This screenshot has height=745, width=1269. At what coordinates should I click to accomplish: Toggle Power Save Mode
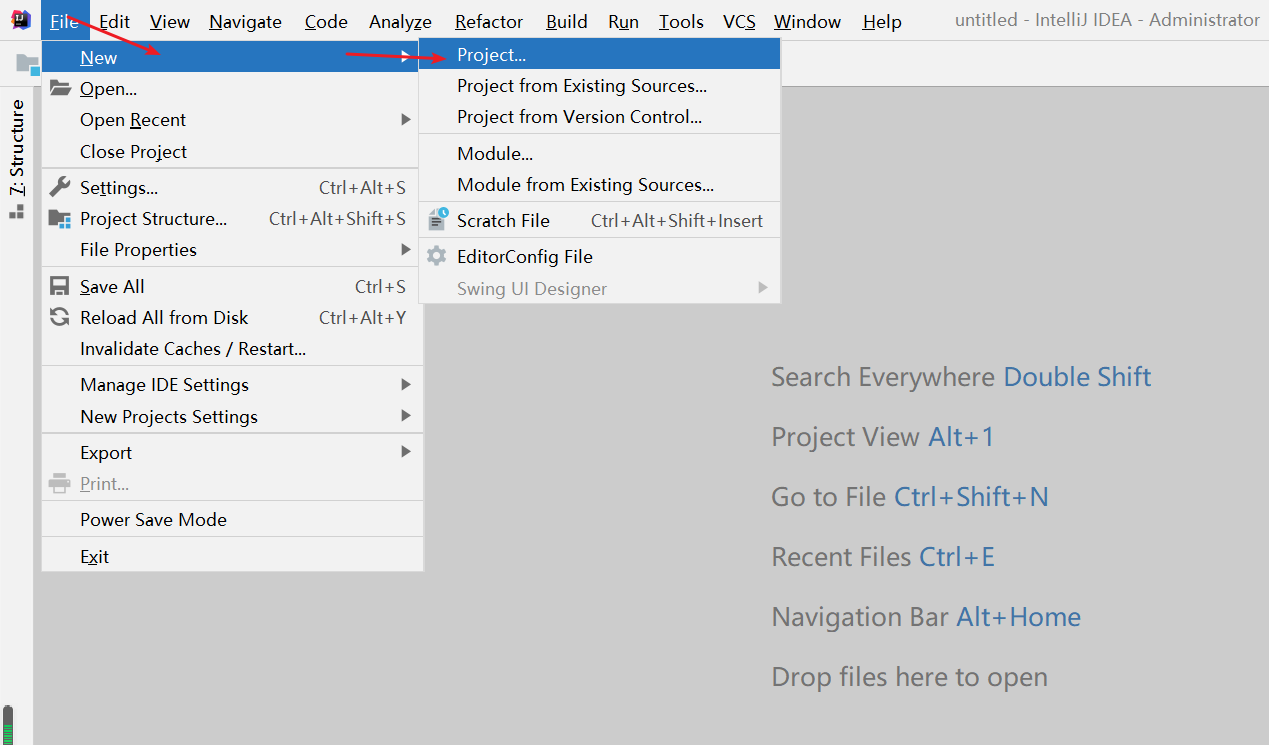[231, 519]
